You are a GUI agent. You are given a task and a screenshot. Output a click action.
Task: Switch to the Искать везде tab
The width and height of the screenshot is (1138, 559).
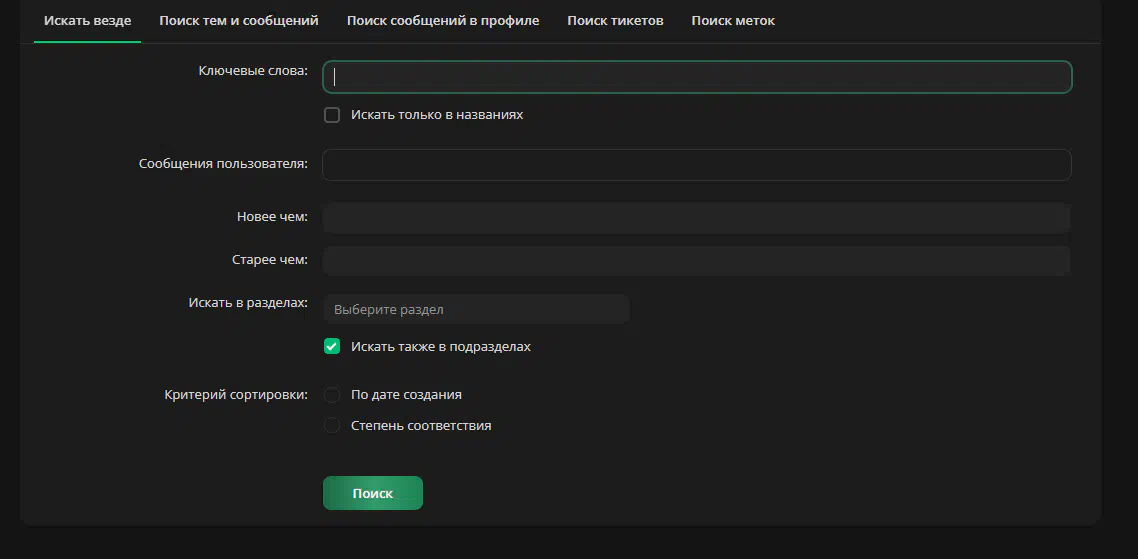[87, 21]
